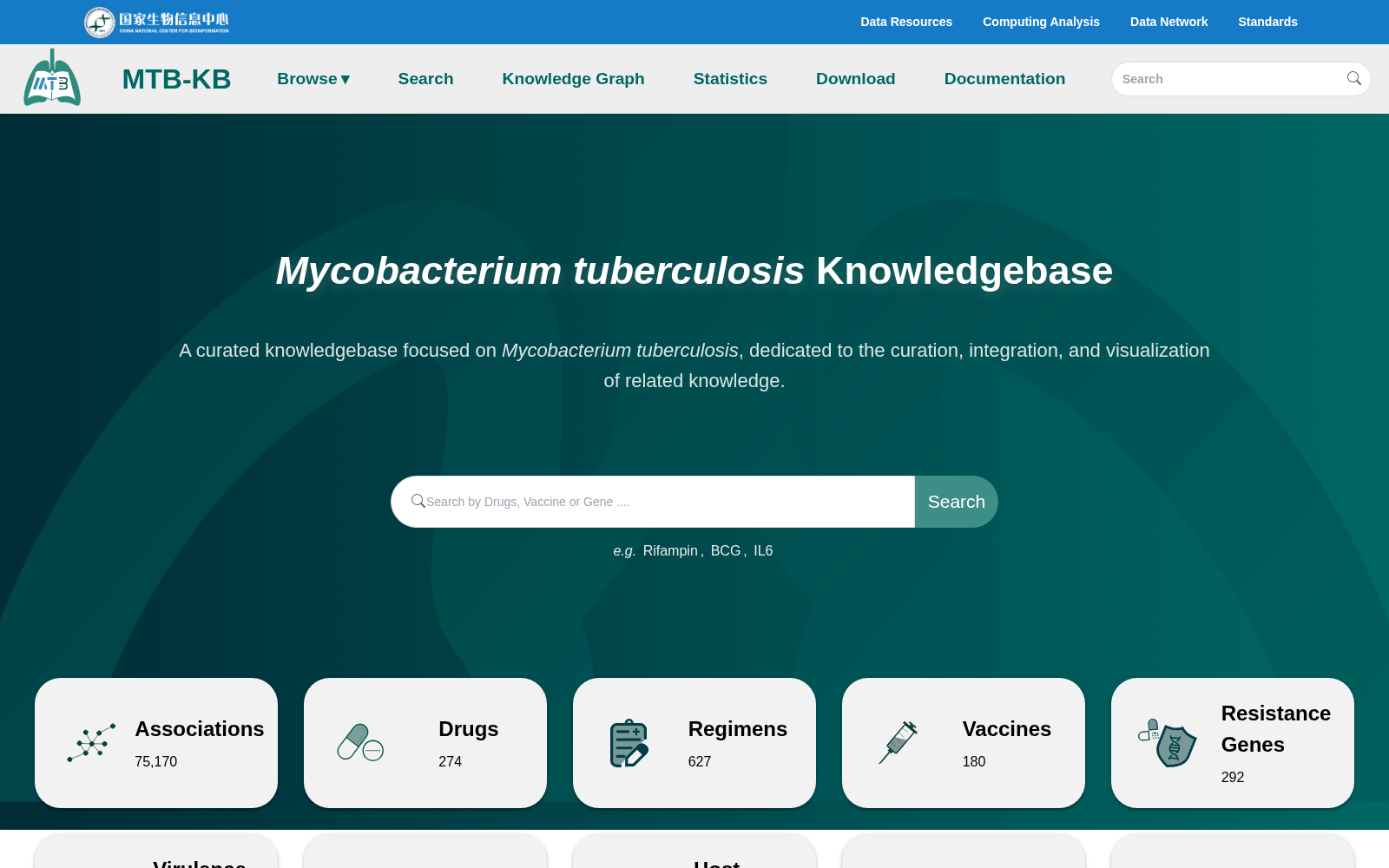Click the Resistance Genes shield icon

click(x=1168, y=743)
